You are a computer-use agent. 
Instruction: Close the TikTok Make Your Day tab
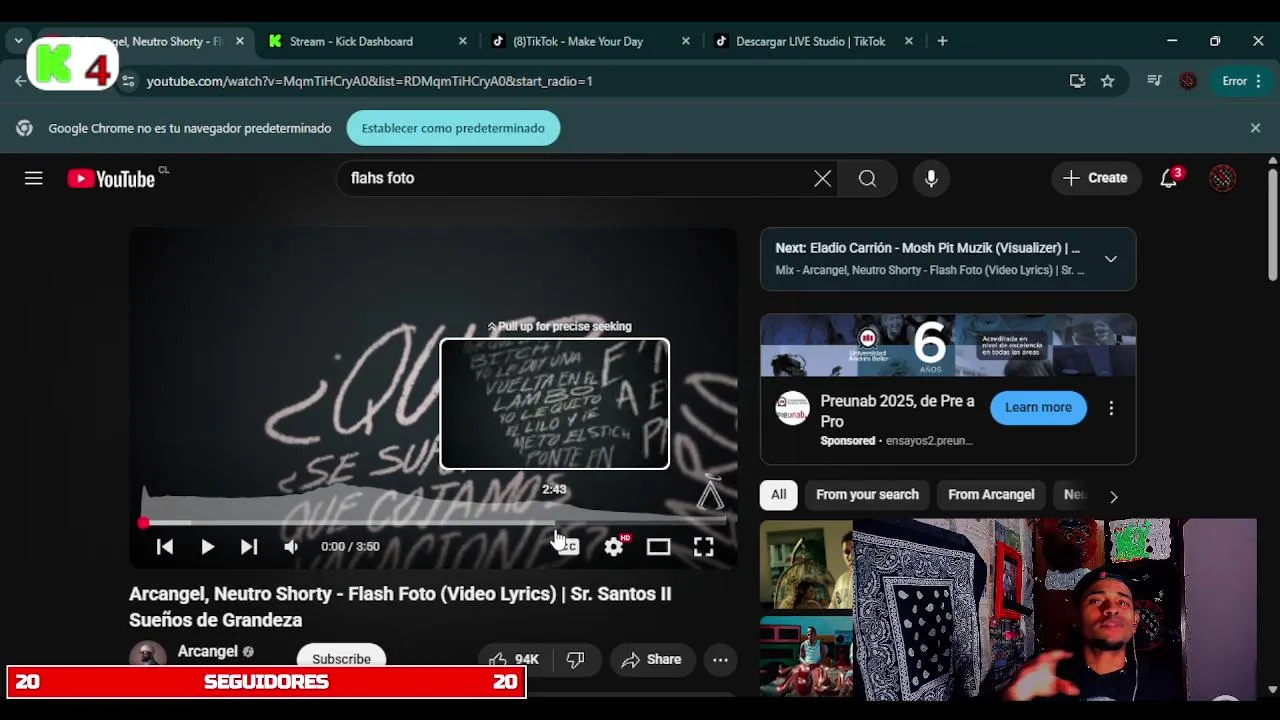pyautogui.click(x=685, y=41)
